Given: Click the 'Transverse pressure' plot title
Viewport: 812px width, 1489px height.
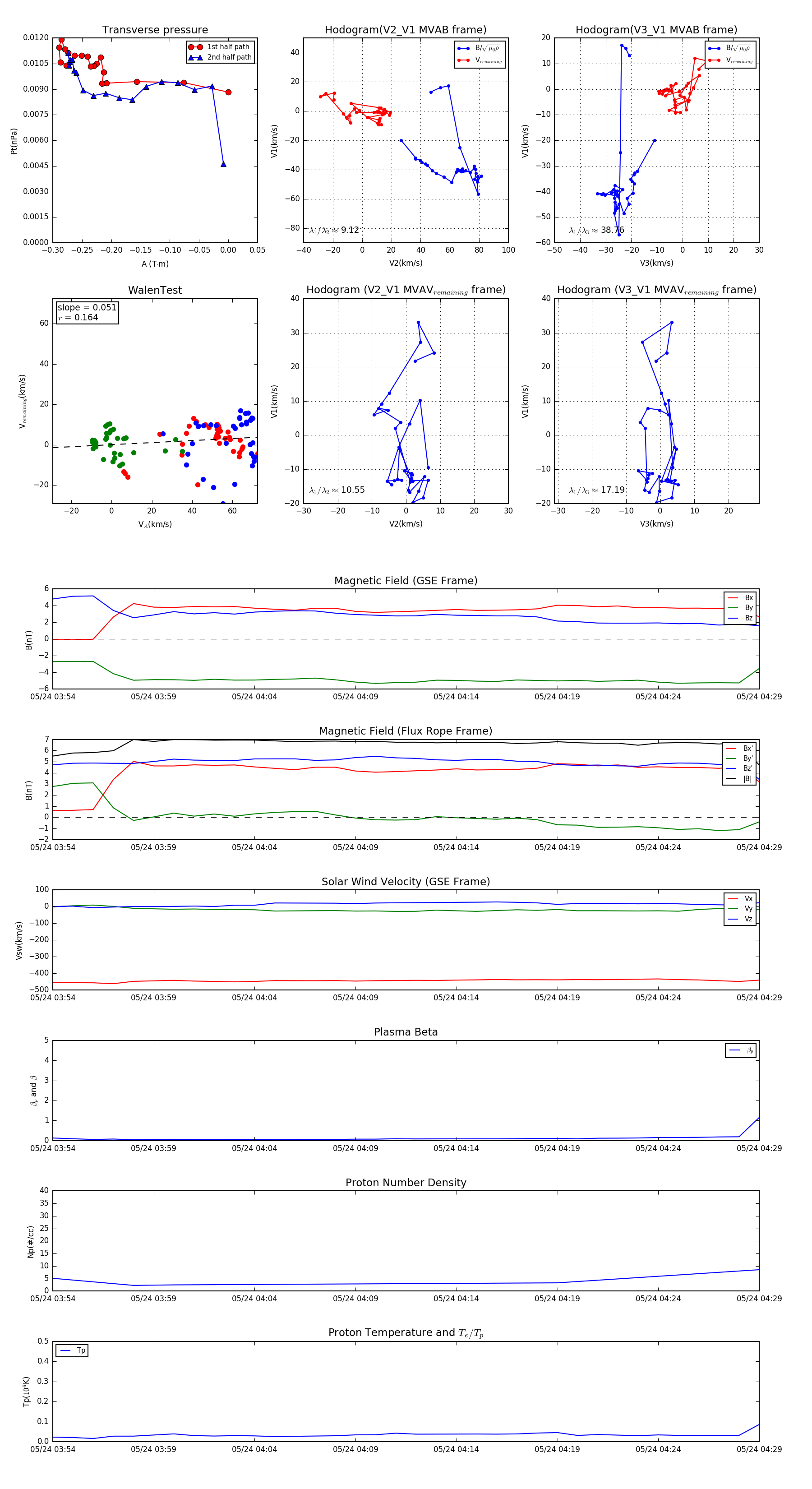Looking at the screenshot, I should pyautogui.click(x=155, y=30).
